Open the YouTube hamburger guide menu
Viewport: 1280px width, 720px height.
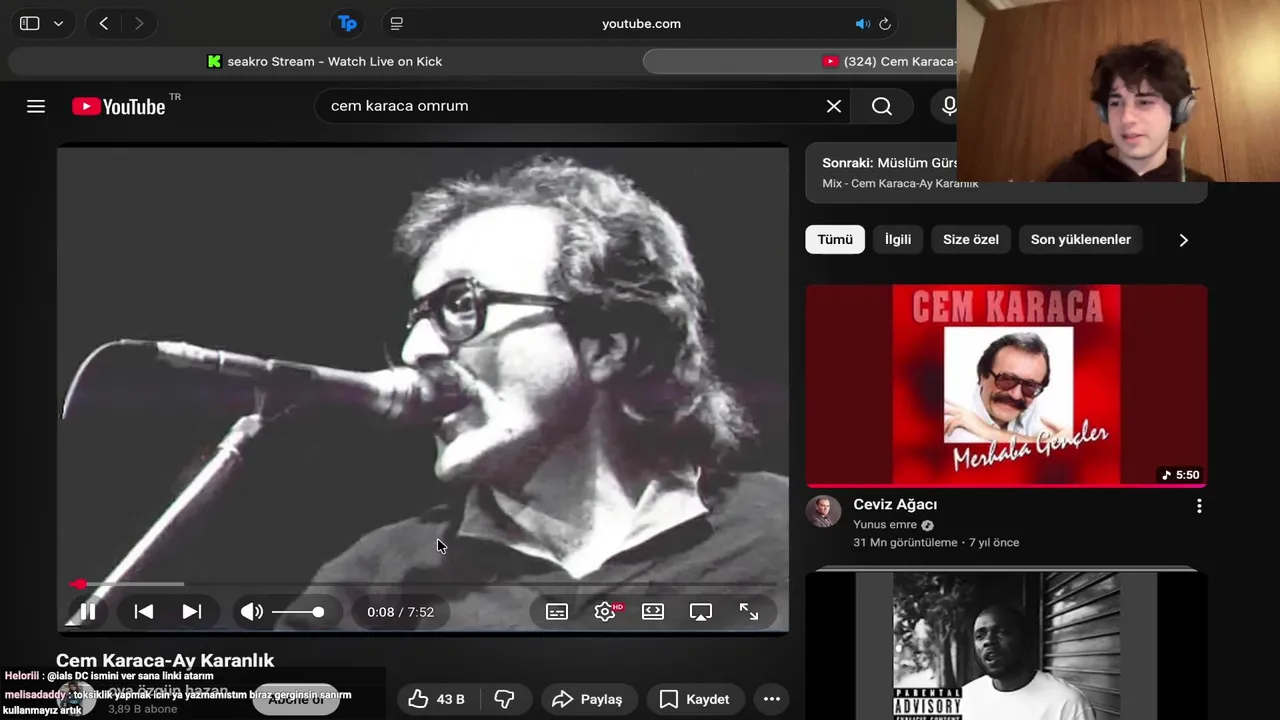coord(36,106)
